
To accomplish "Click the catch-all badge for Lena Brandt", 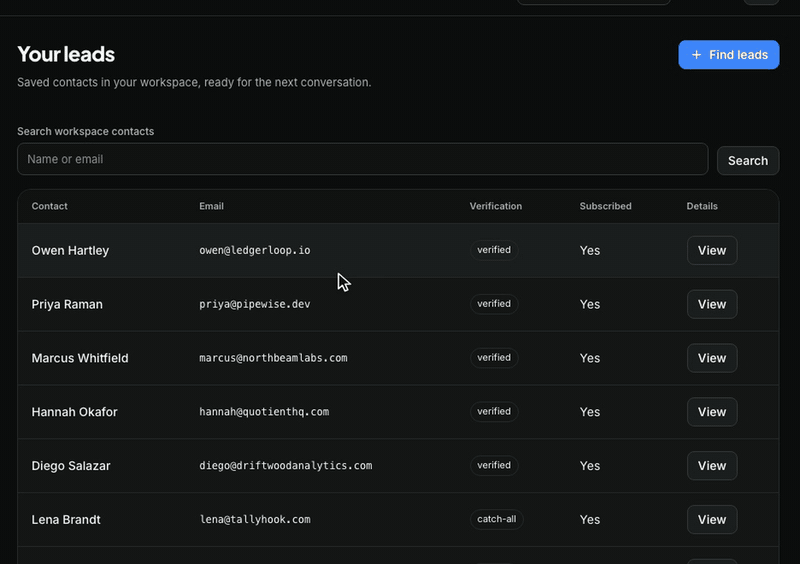I will click(496, 519).
